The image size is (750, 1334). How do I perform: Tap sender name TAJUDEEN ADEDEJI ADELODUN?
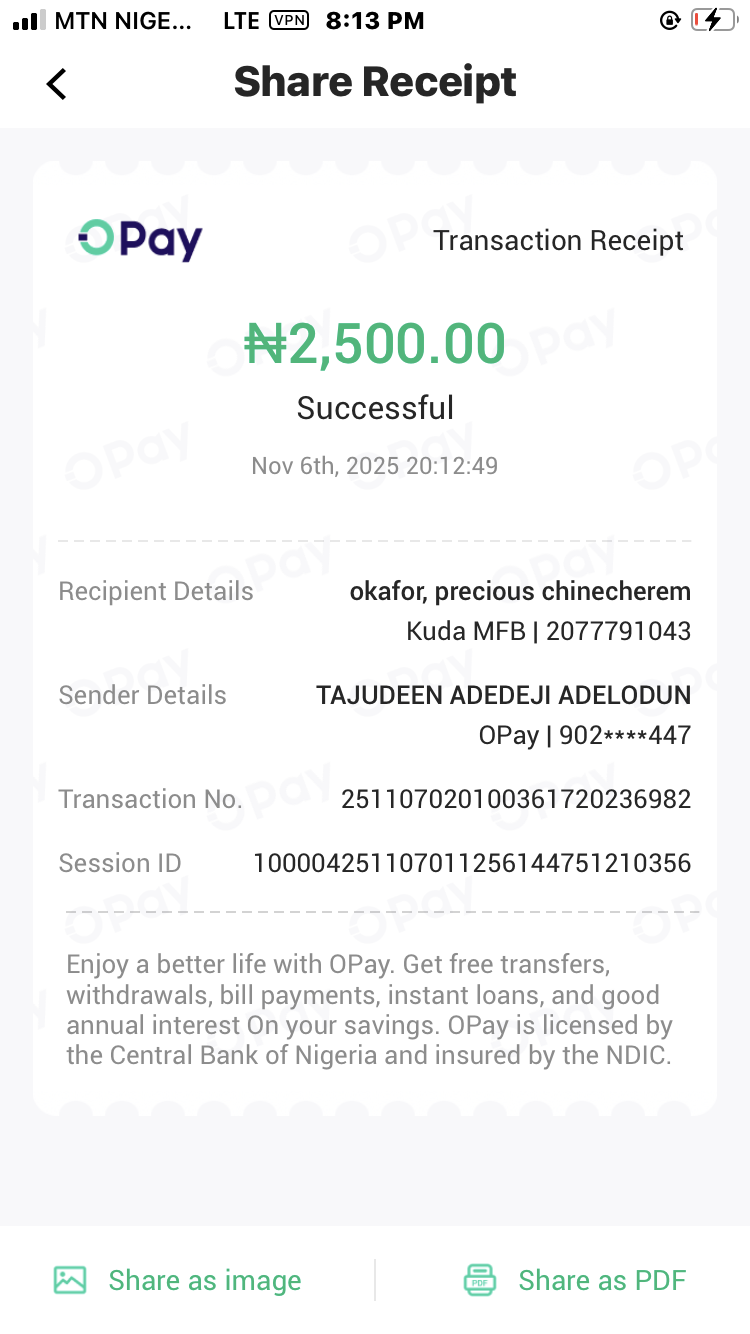tap(503, 695)
